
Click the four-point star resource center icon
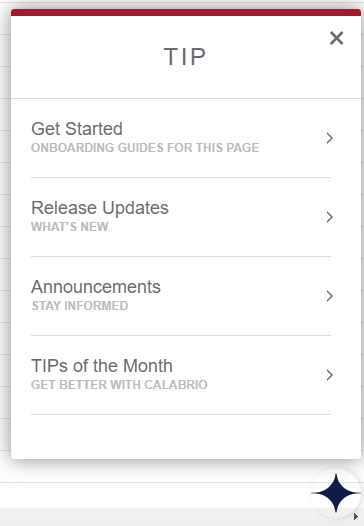coord(336,493)
